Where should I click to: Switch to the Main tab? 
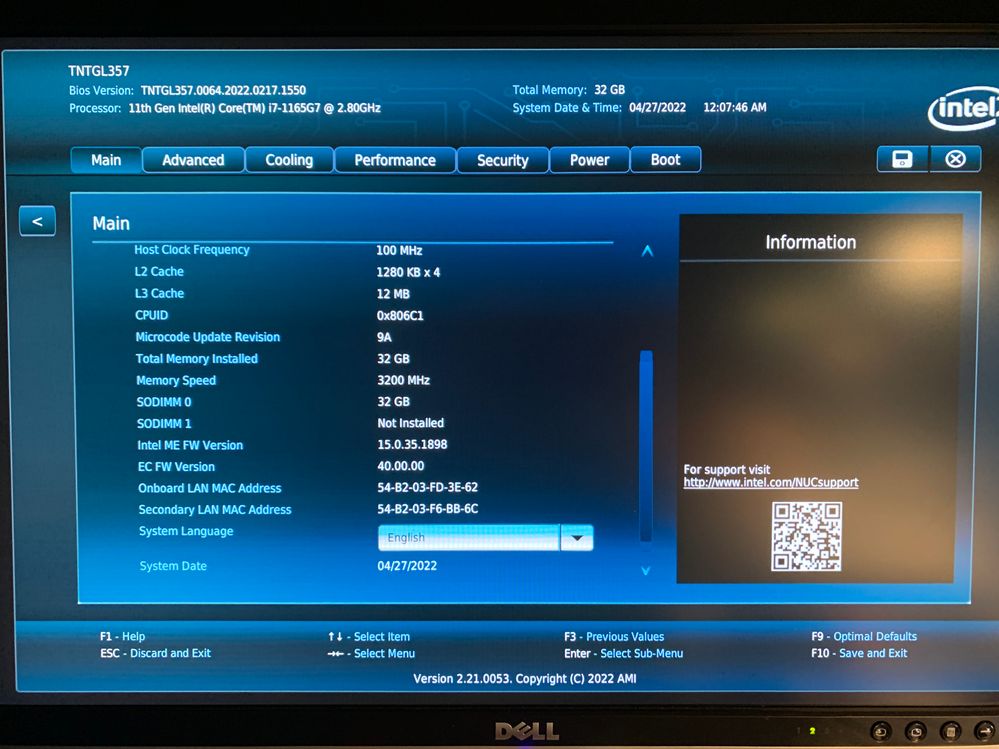[x=106, y=160]
